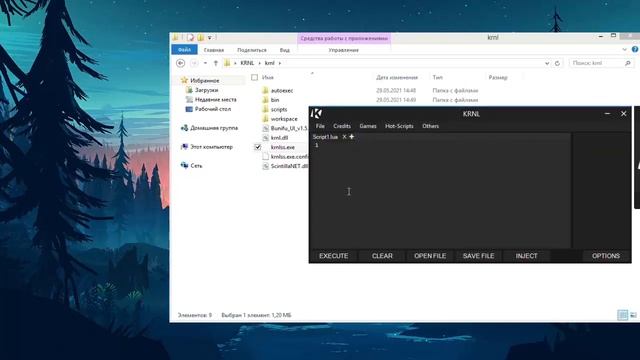Viewport: 640px width, 360px height.
Task: Go forward in File Explorer
Action: click(194, 63)
